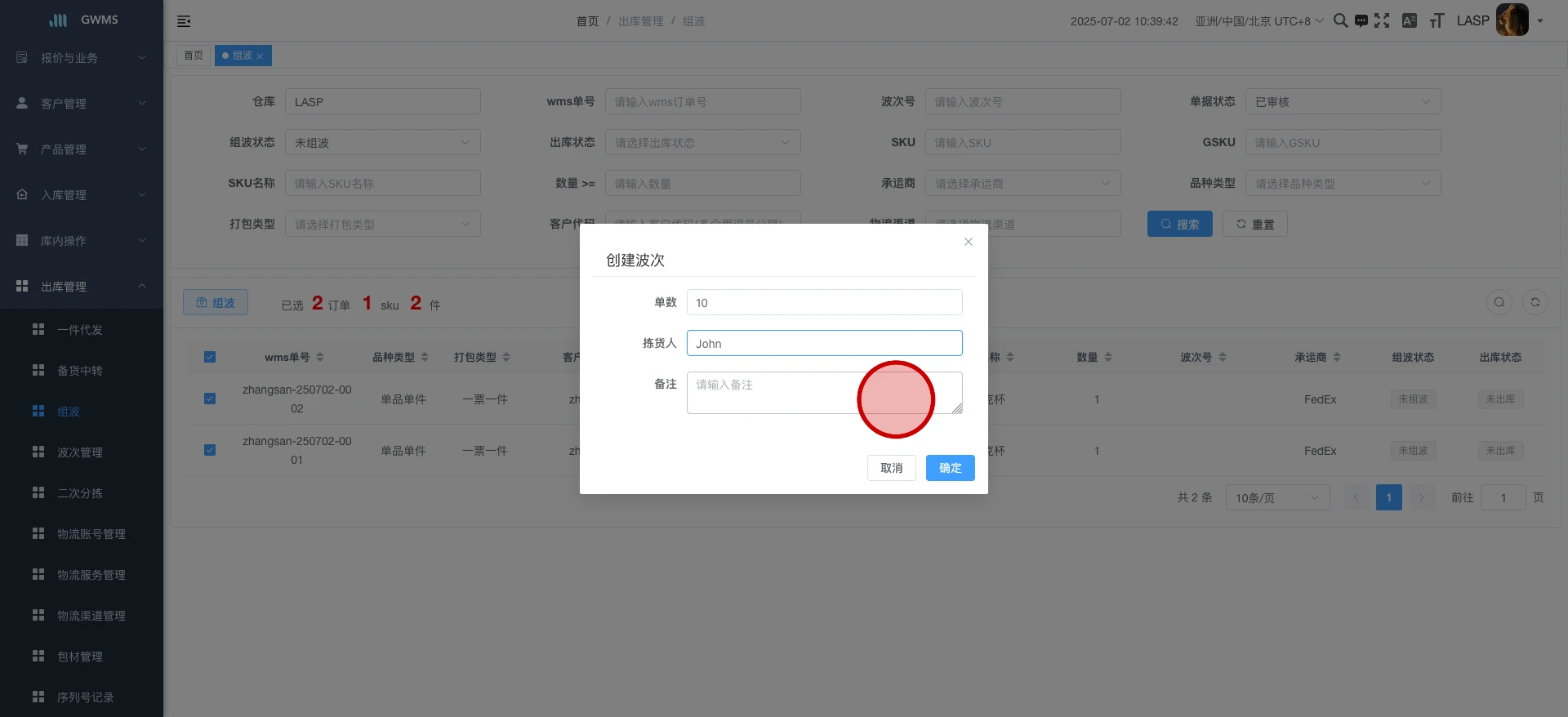Uncheck the row zhangsan-250702-0001 checkbox
Screen dimensions: 1568x717
point(210,450)
